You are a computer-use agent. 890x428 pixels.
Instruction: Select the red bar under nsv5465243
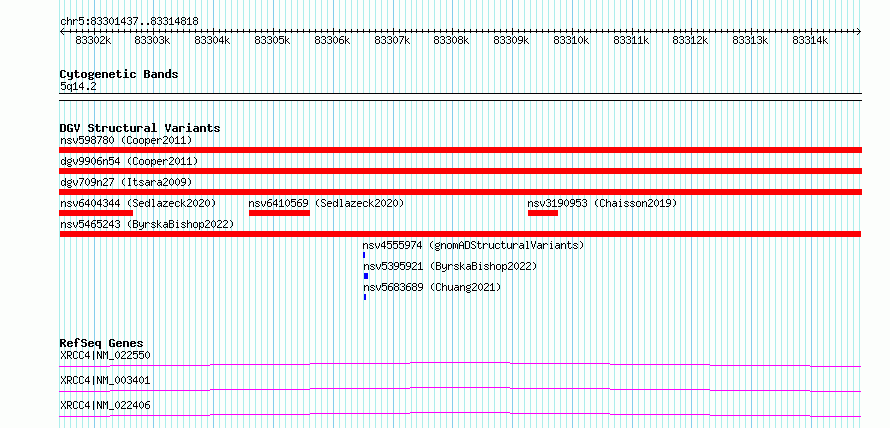coord(460,234)
